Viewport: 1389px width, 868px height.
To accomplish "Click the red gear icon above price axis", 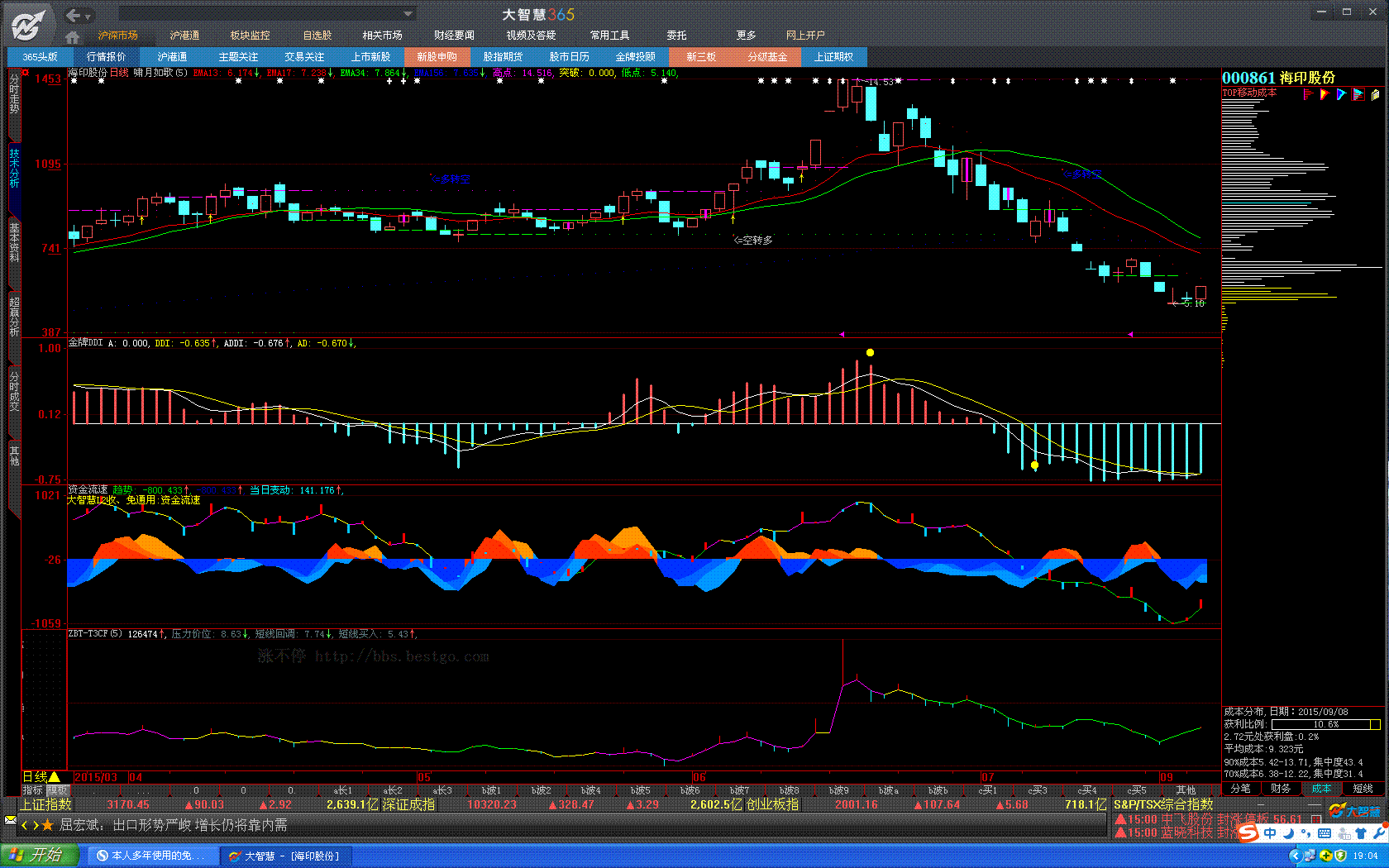I will 26,73.
